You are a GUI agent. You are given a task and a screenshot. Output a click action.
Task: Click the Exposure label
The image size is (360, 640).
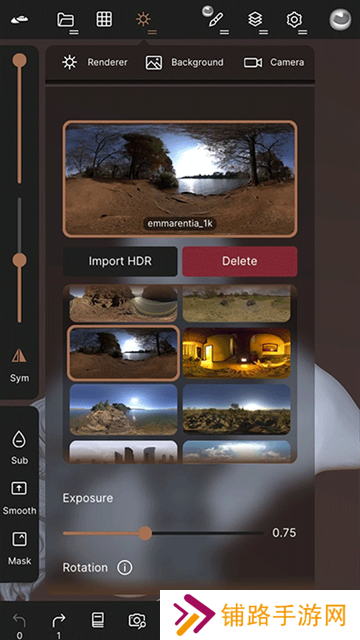point(88,498)
